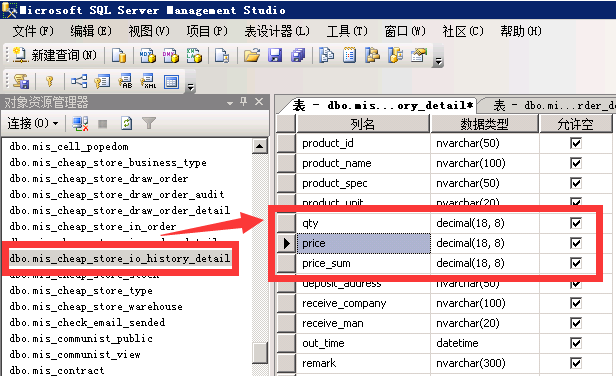This screenshot has width=616, height=376.
Task: Click the filter funnel icon in Object Explorer
Action: click(x=149, y=123)
